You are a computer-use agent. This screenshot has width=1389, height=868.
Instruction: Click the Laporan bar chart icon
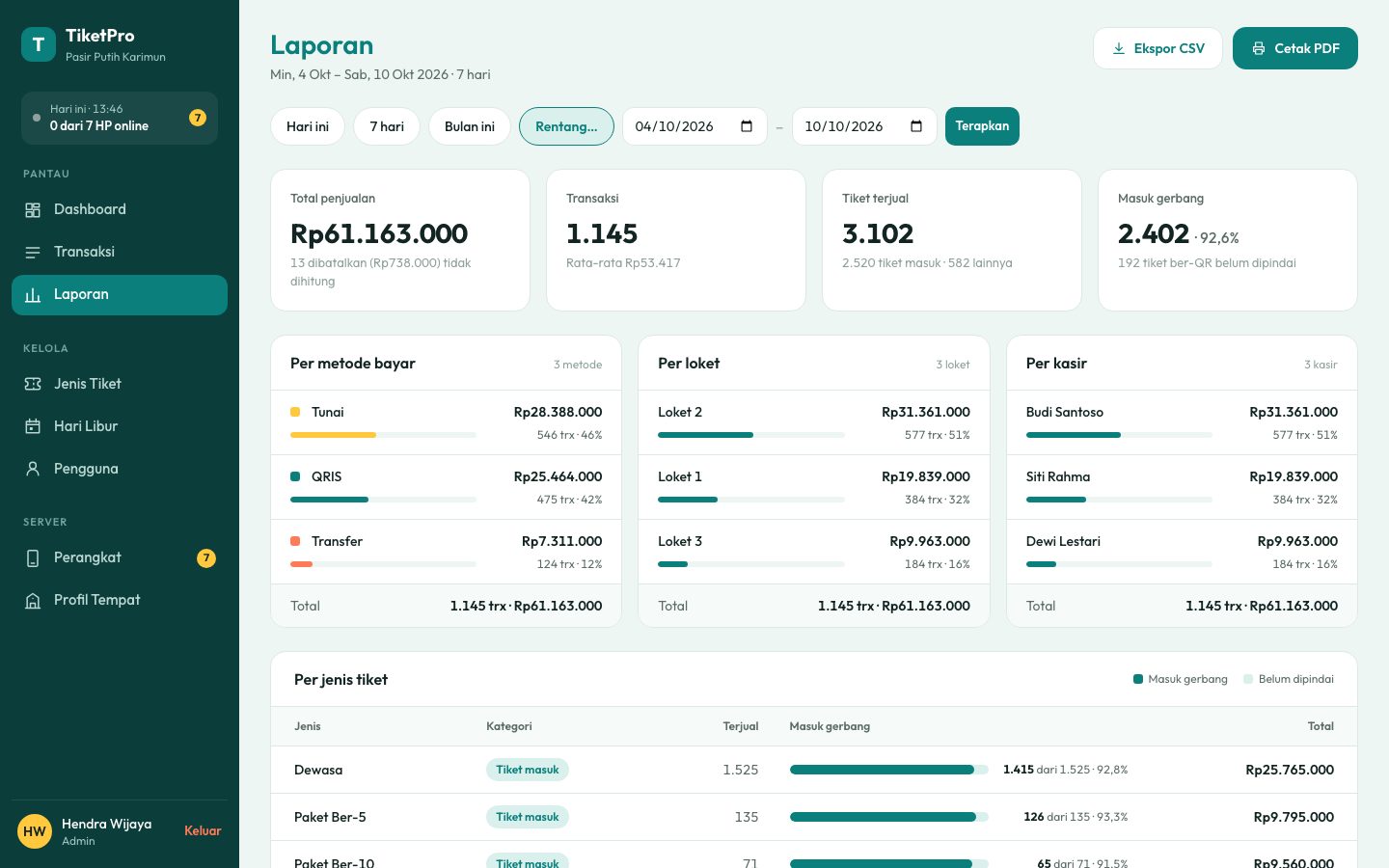[33, 294]
